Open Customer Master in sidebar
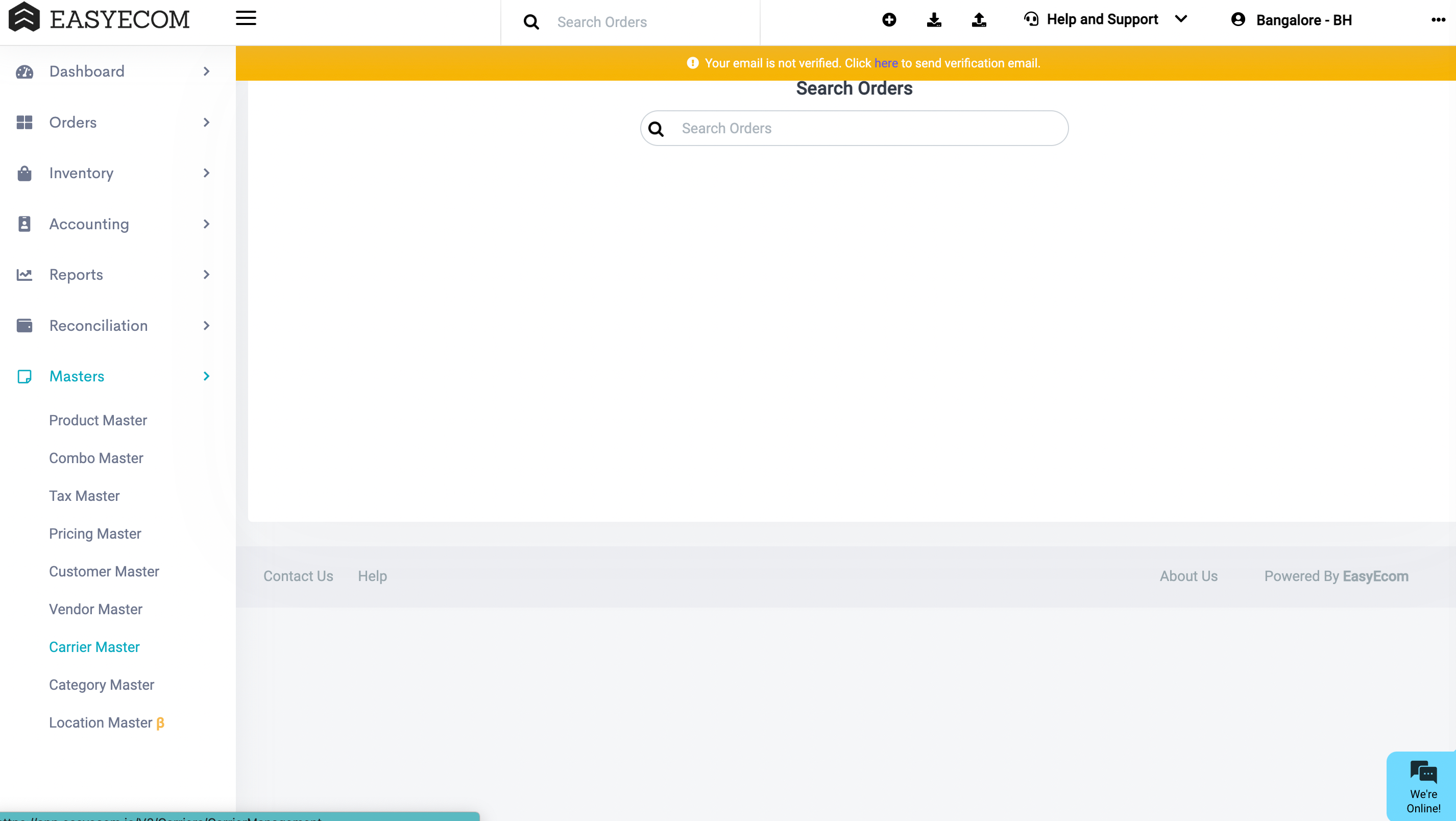 104,572
